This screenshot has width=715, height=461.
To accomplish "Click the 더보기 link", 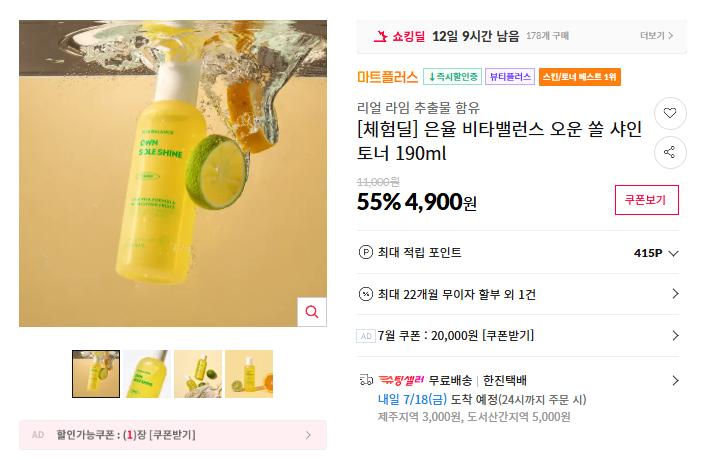I will point(657,36).
